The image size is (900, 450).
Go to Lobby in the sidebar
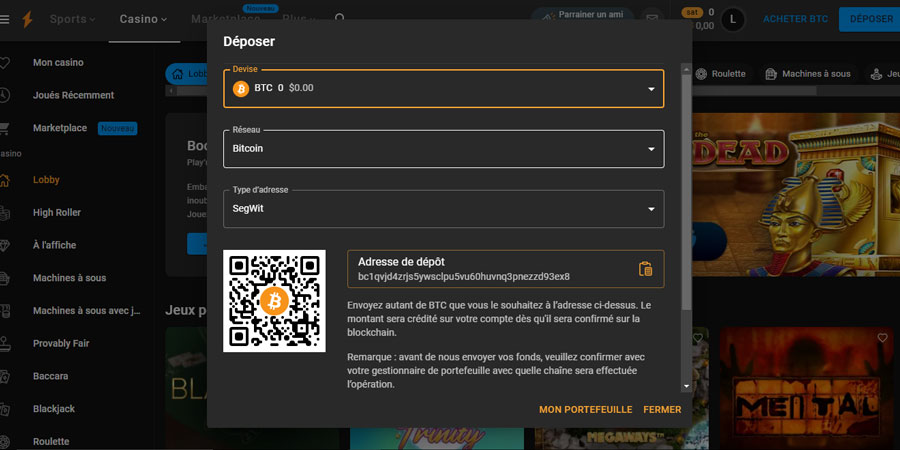[46, 180]
